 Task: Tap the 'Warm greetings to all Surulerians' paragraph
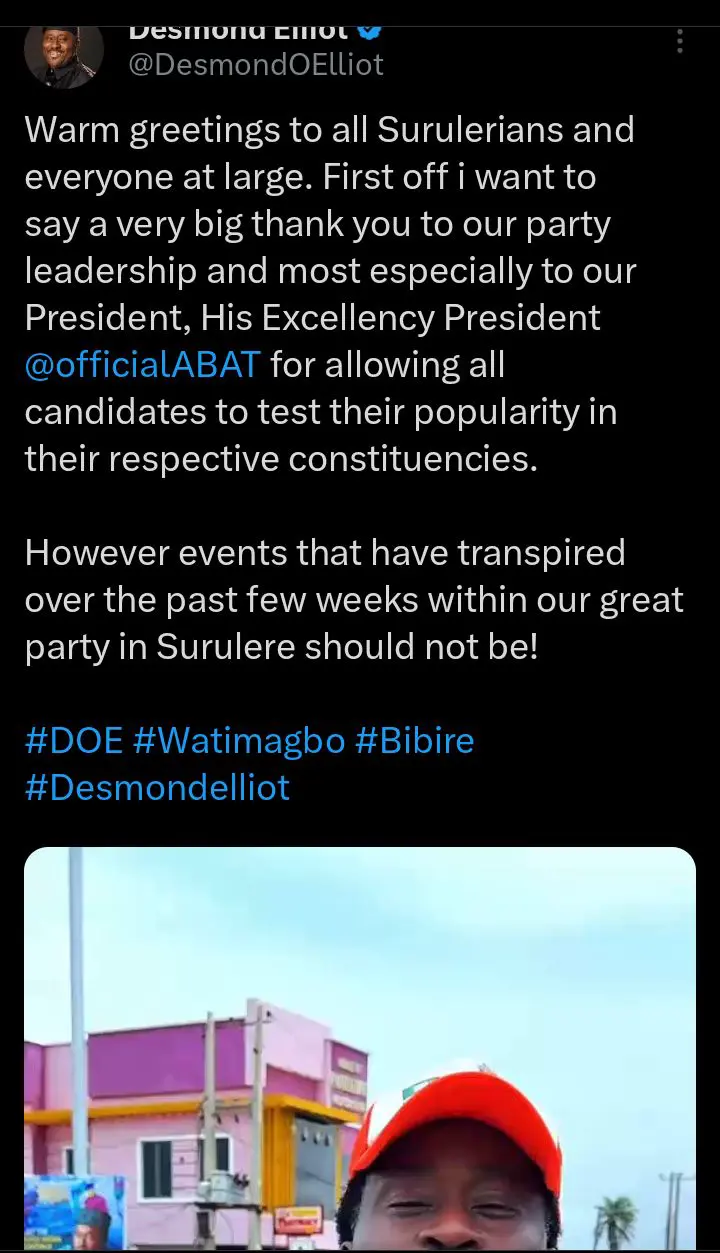click(330, 294)
